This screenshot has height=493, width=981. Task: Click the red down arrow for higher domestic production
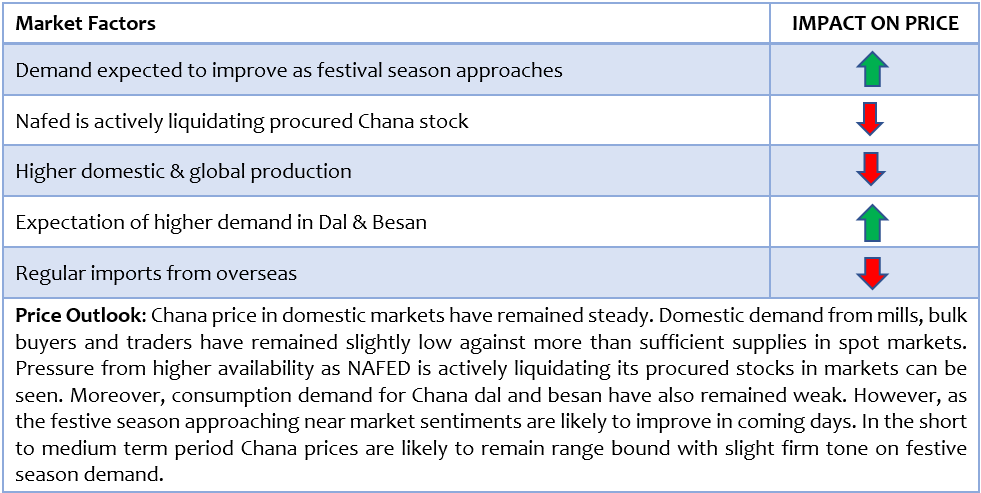870,171
